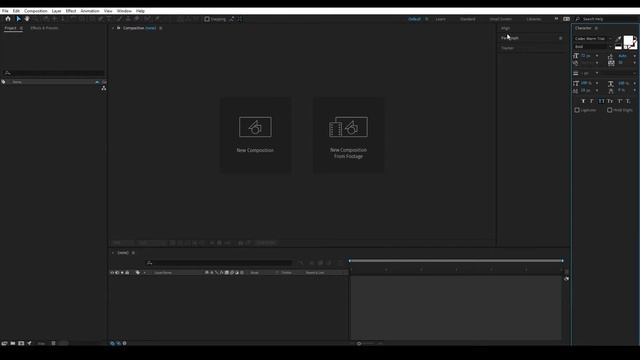Open the font size dropdown arrow

[597, 56]
